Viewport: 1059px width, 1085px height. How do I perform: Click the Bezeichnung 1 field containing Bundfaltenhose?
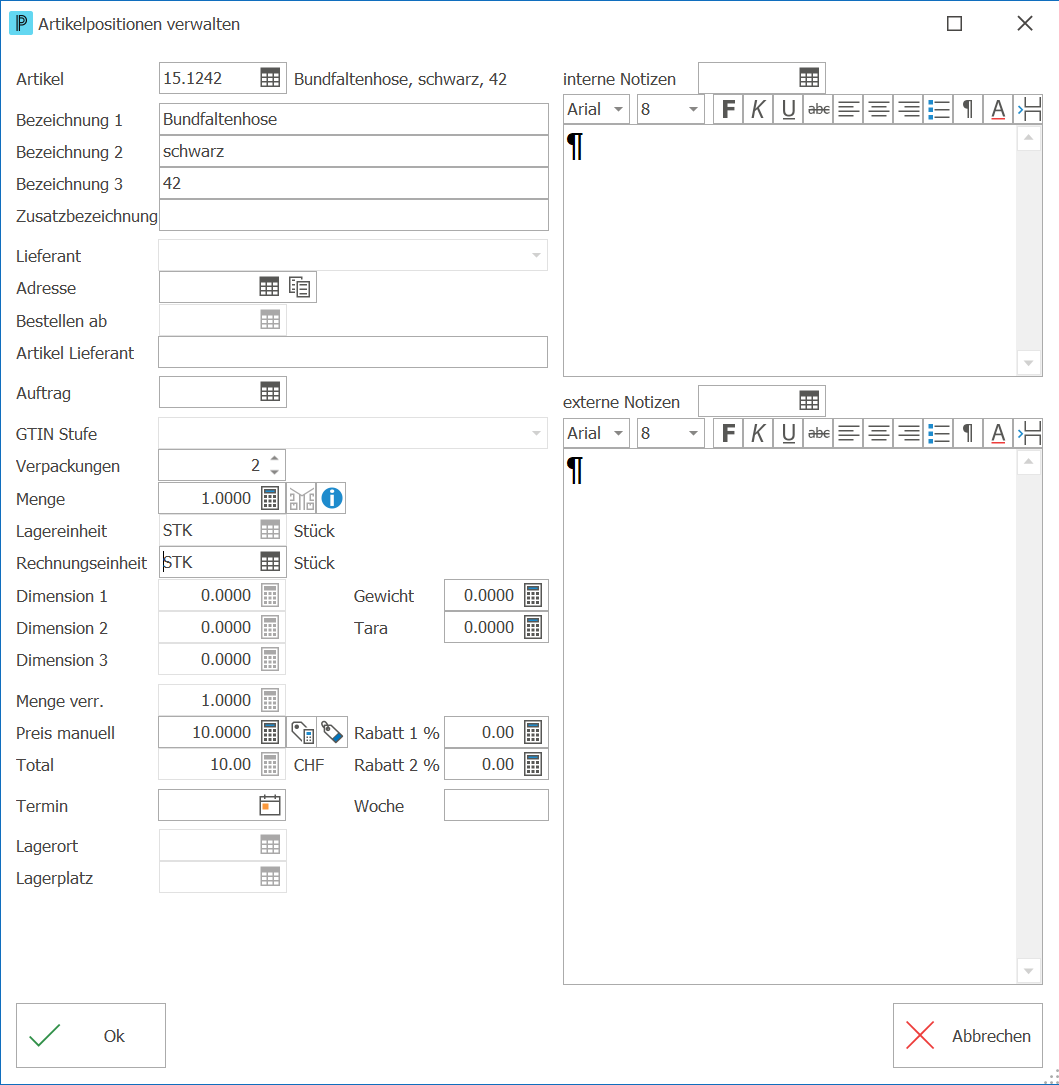[x=354, y=119]
